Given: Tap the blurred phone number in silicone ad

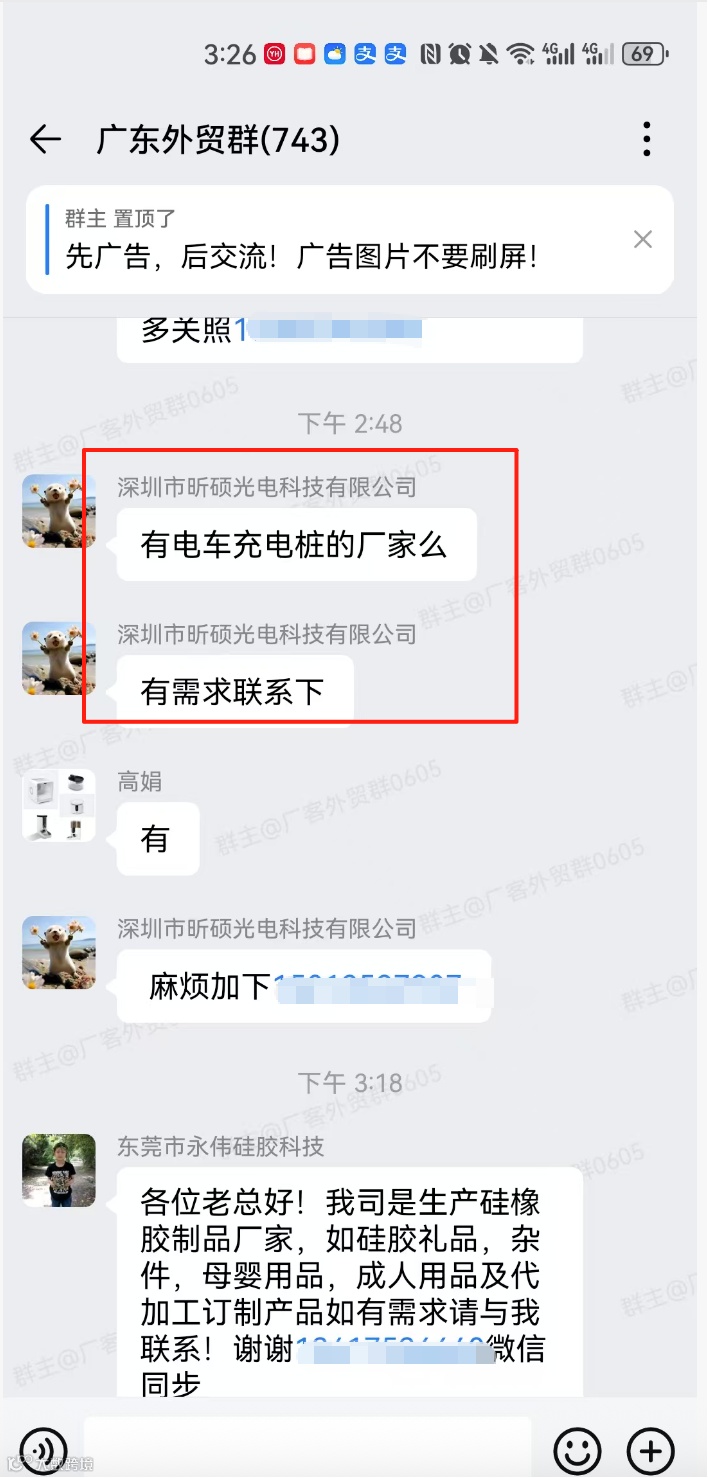Looking at the screenshot, I should click(x=390, y=1349).
